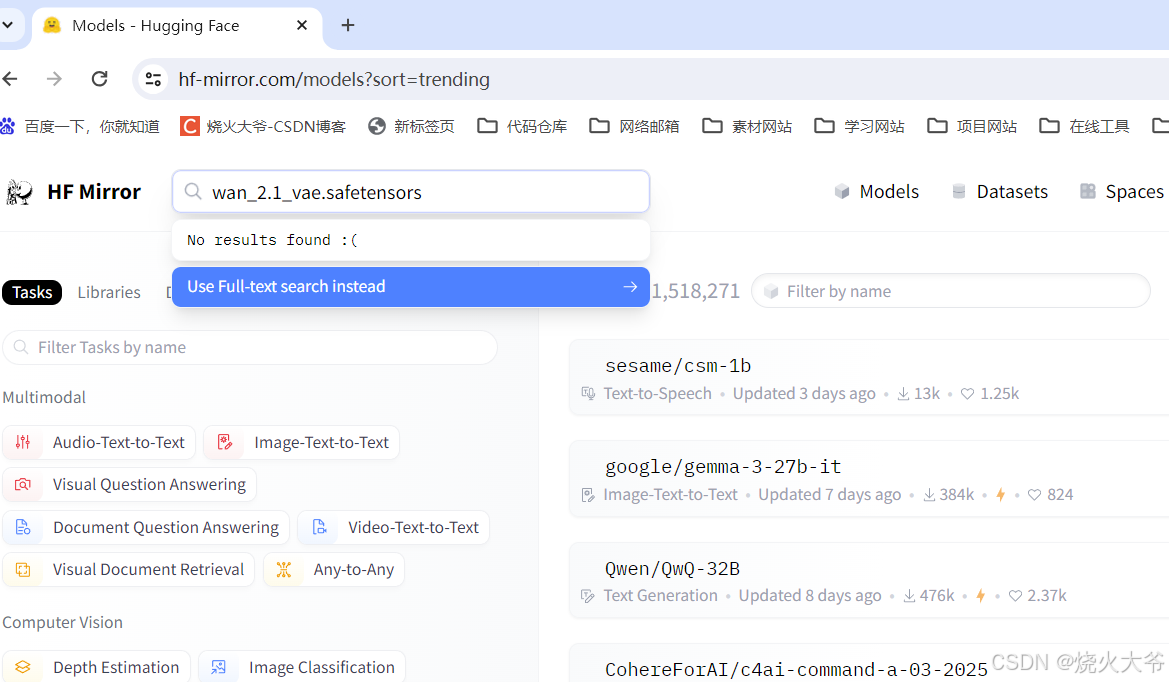The width and height of the screenshot is (1169, 682).
Task: Click the Any-to-Any arrows icon
Action: 283,569
